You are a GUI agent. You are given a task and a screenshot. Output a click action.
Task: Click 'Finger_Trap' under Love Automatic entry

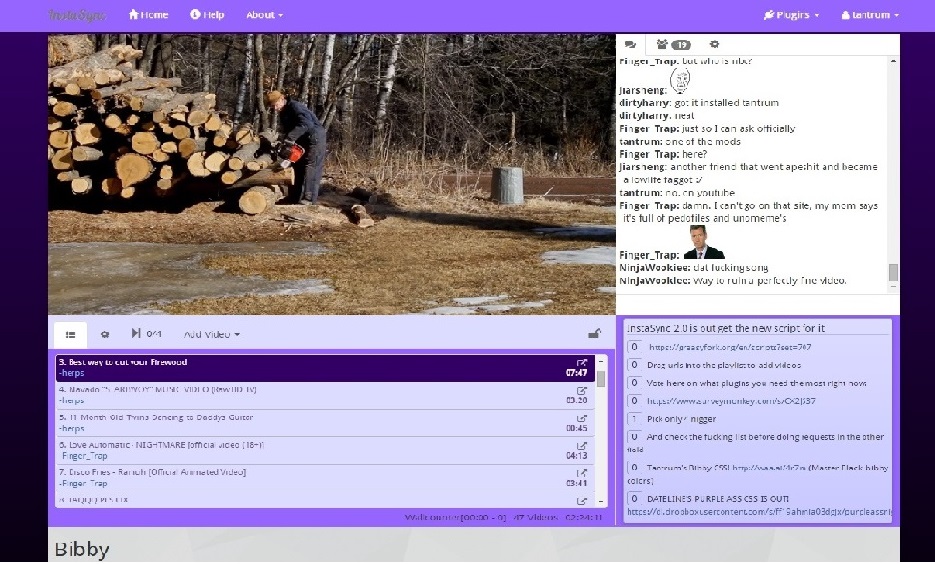tap(85, 456)
